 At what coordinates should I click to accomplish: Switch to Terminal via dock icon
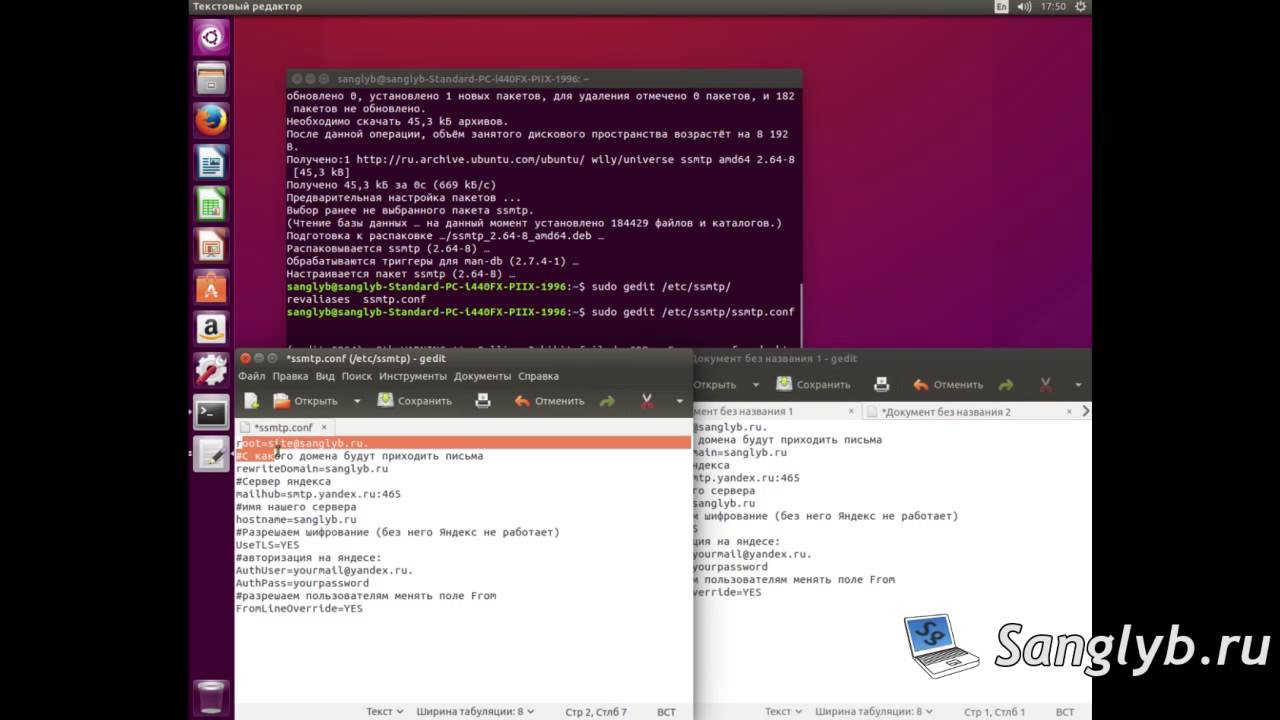(211, 411)
